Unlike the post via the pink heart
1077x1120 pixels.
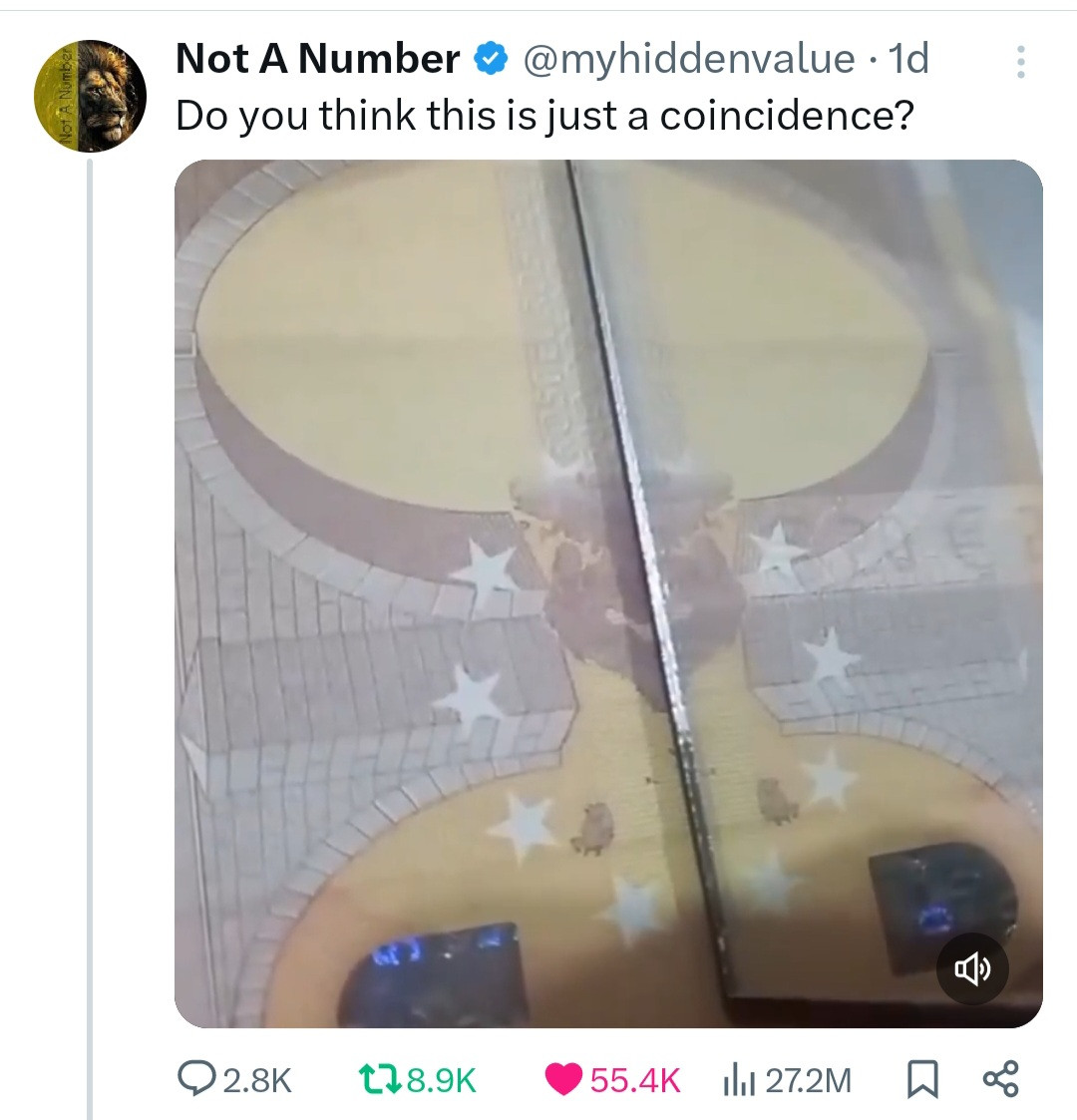pyautogui.click(x=563, y=1078)
